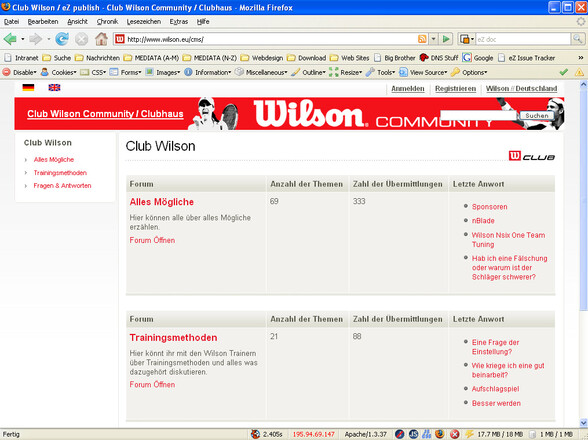
Task: Click the search magnifier icon
Action: pos(578,39)
